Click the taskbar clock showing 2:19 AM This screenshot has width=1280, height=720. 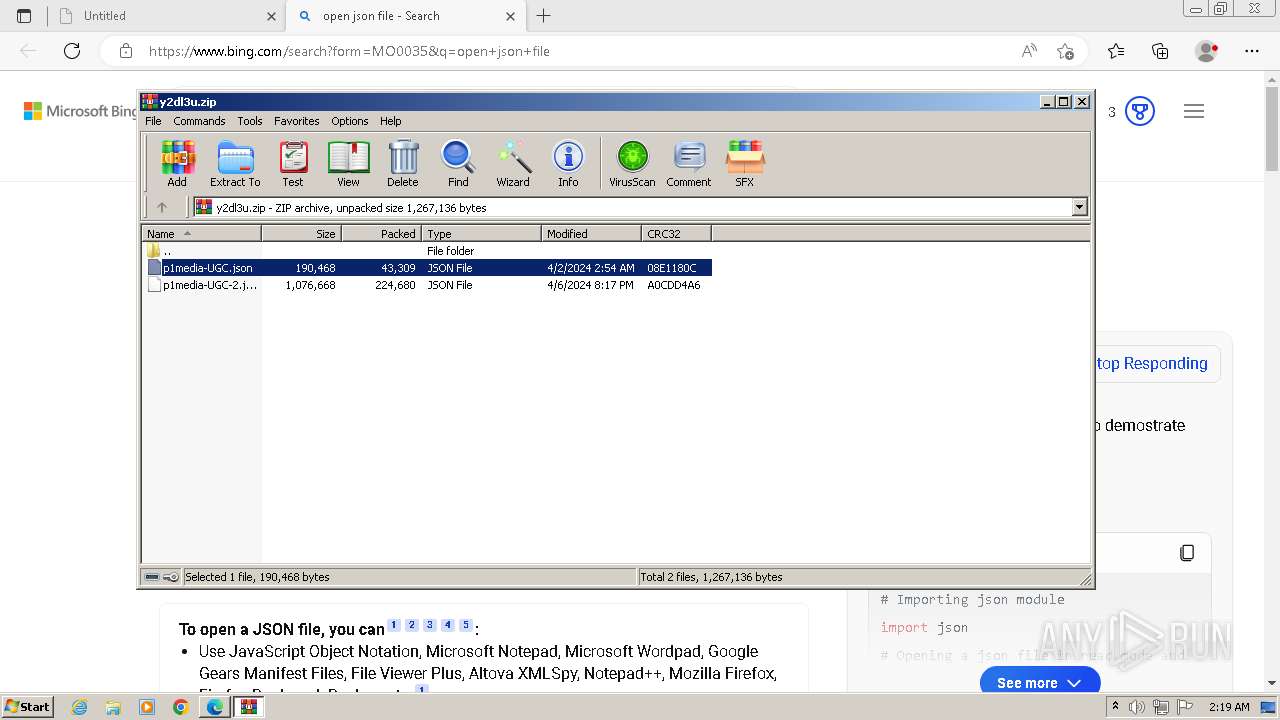click(x=1229, y=707)
